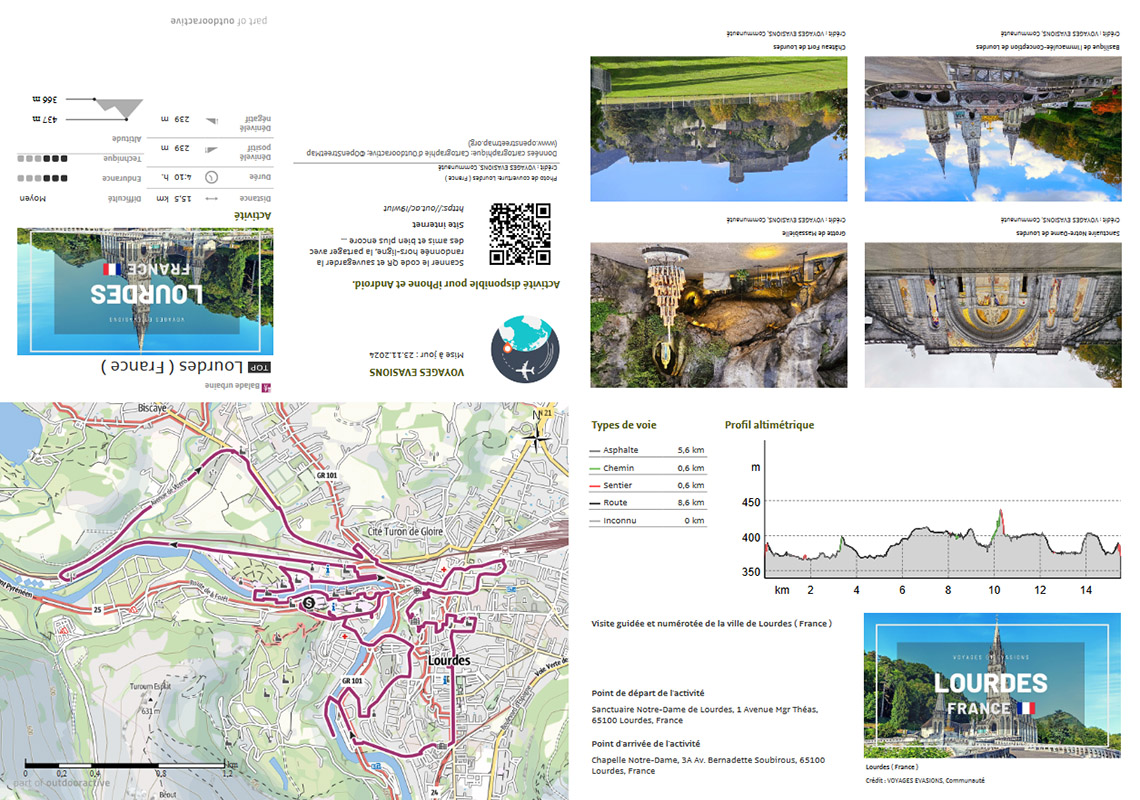Click the Lourdes city label on the map
Screen dimensions: 1140x800
coord(449,660)
